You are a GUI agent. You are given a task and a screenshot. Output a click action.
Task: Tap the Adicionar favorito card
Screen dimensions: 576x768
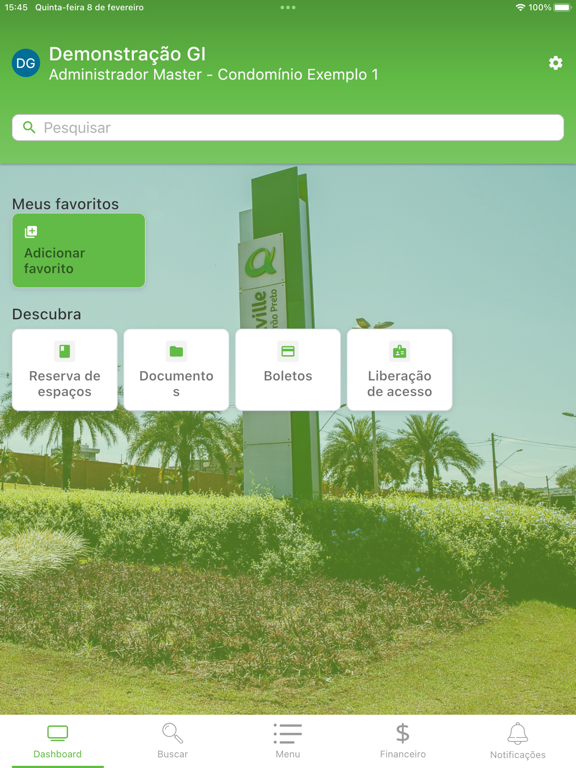pyautogui.click(x=78, y=250)
